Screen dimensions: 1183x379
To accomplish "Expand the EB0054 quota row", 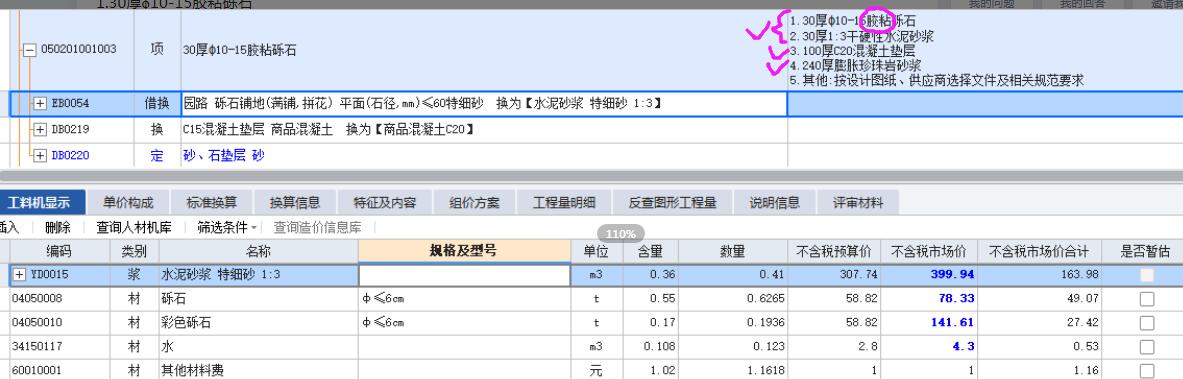I will point(40,103).
